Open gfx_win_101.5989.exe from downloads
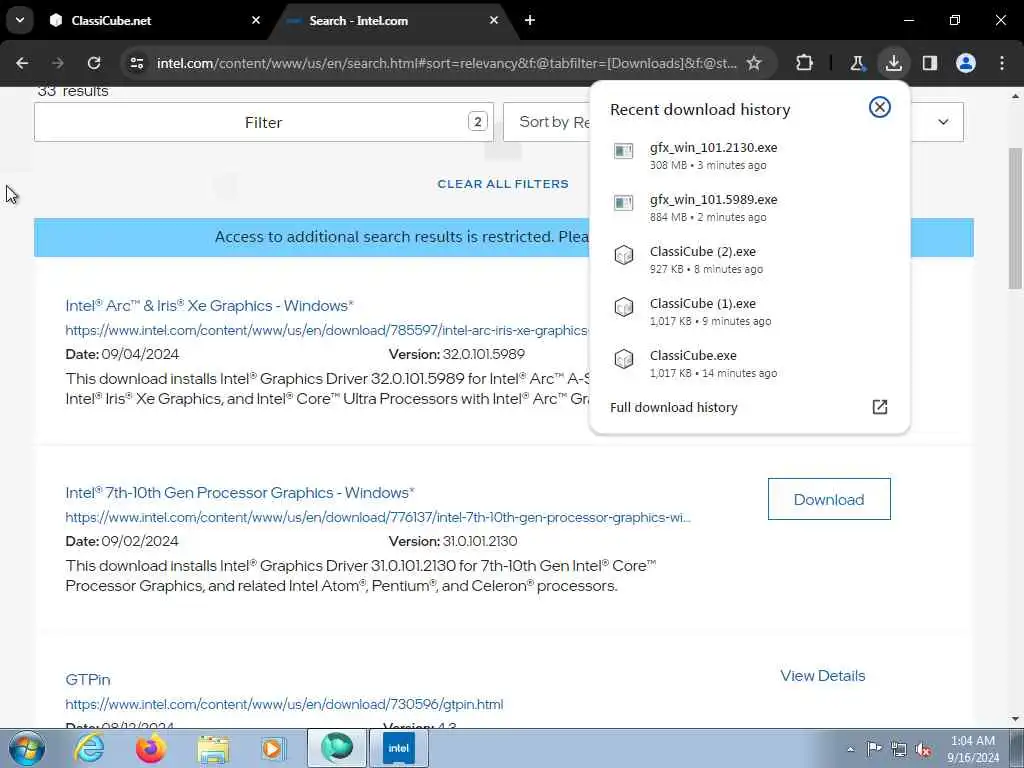The image size is (1024, 768). (x=748, y=208)
